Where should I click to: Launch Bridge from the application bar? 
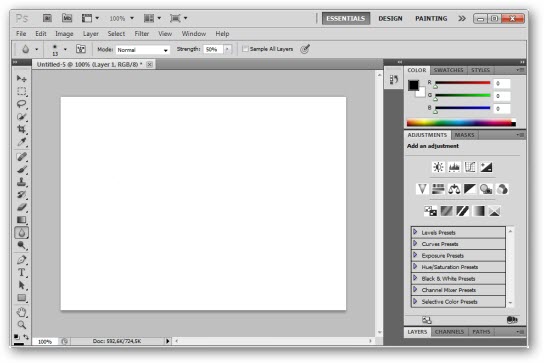[x=47, y=18]
